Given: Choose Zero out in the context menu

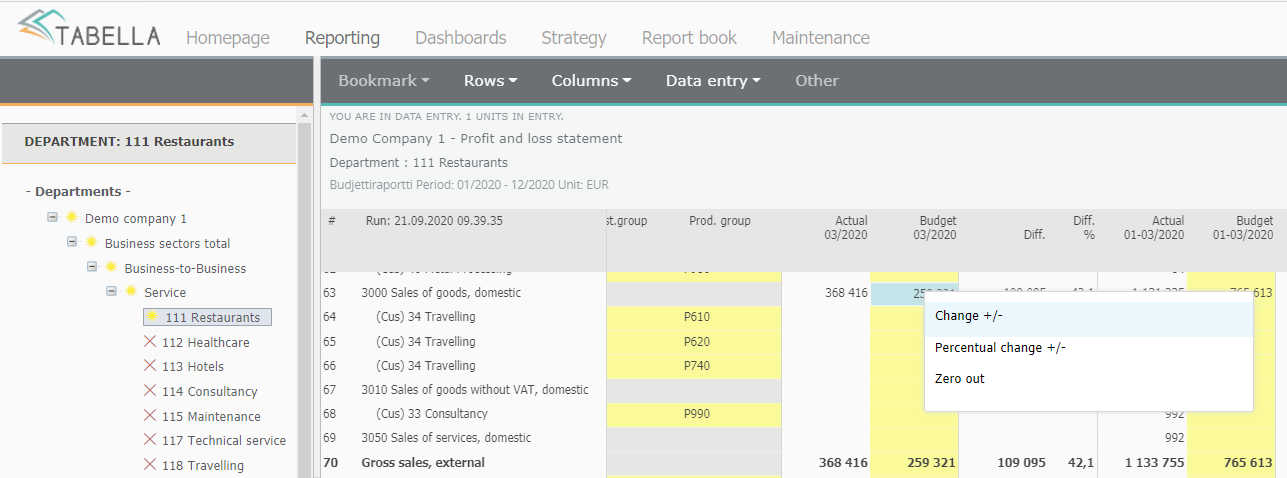Looking at the screenshot, I should point(960,379).
